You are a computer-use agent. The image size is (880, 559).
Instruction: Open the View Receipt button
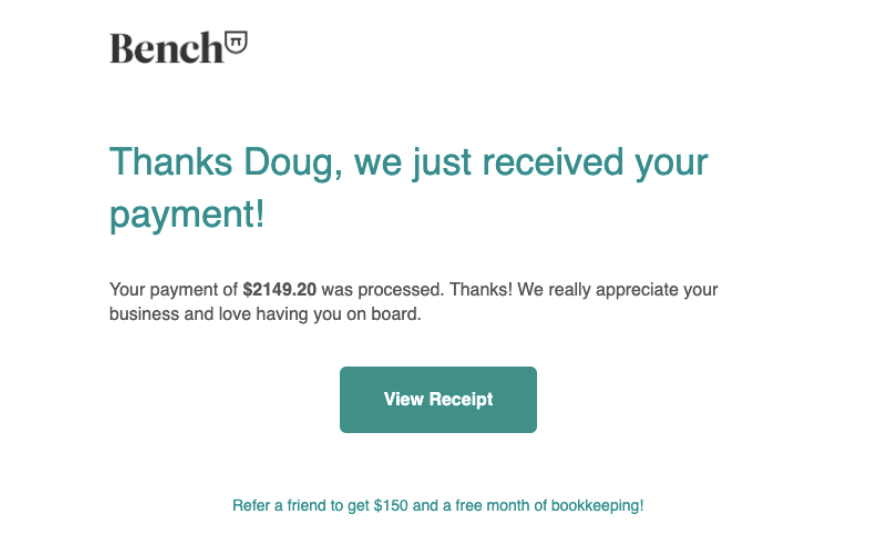[438, 400]
